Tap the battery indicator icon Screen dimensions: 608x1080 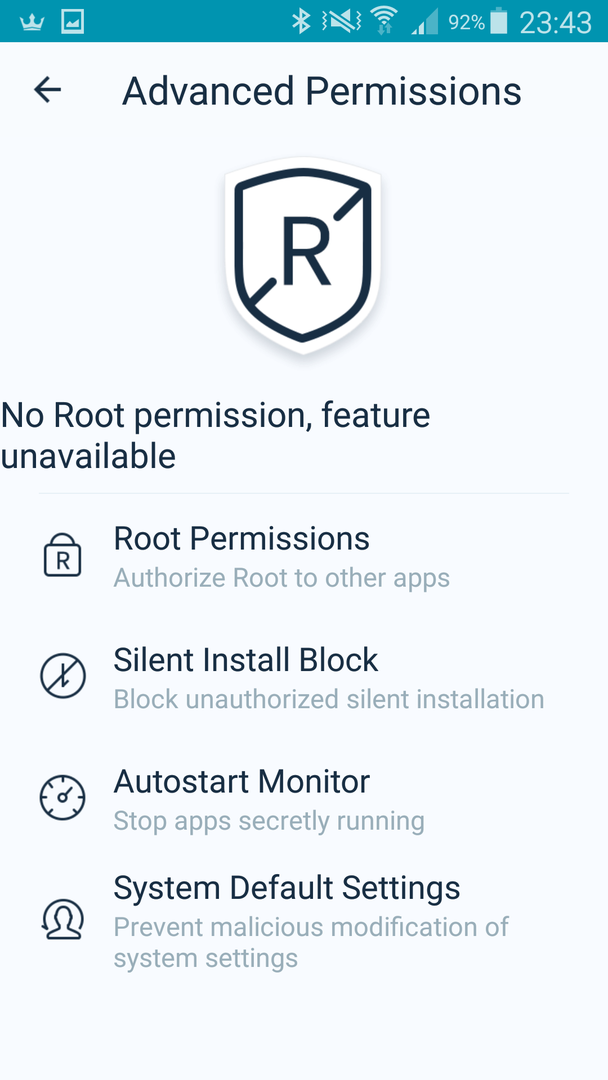tap(499, 21)
